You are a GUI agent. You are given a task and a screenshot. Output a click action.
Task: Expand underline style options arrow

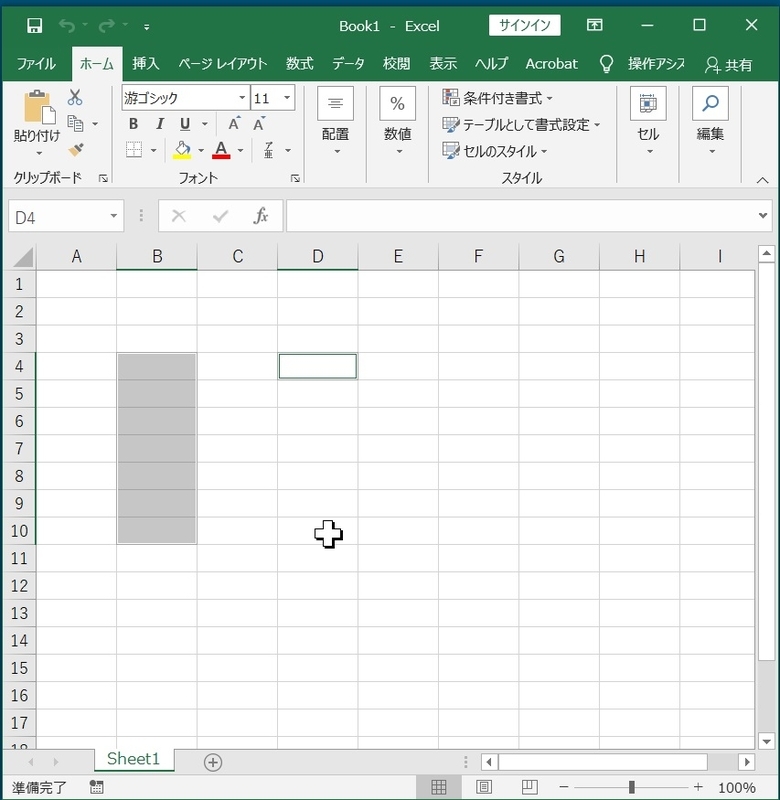coord(205,124)
